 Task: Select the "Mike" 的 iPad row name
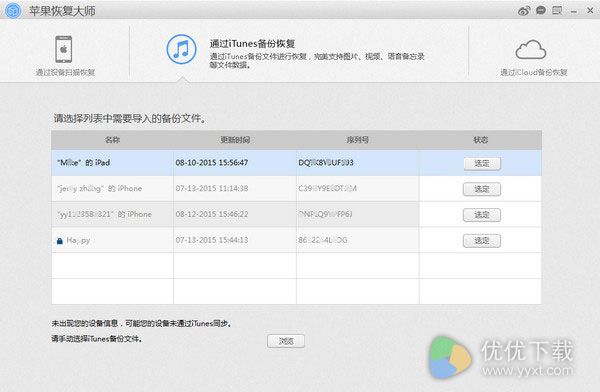coord(83,163)
